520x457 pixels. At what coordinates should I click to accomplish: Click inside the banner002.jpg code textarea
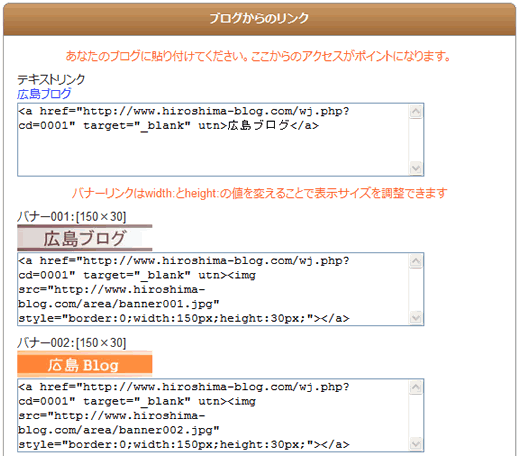(213, 415)
